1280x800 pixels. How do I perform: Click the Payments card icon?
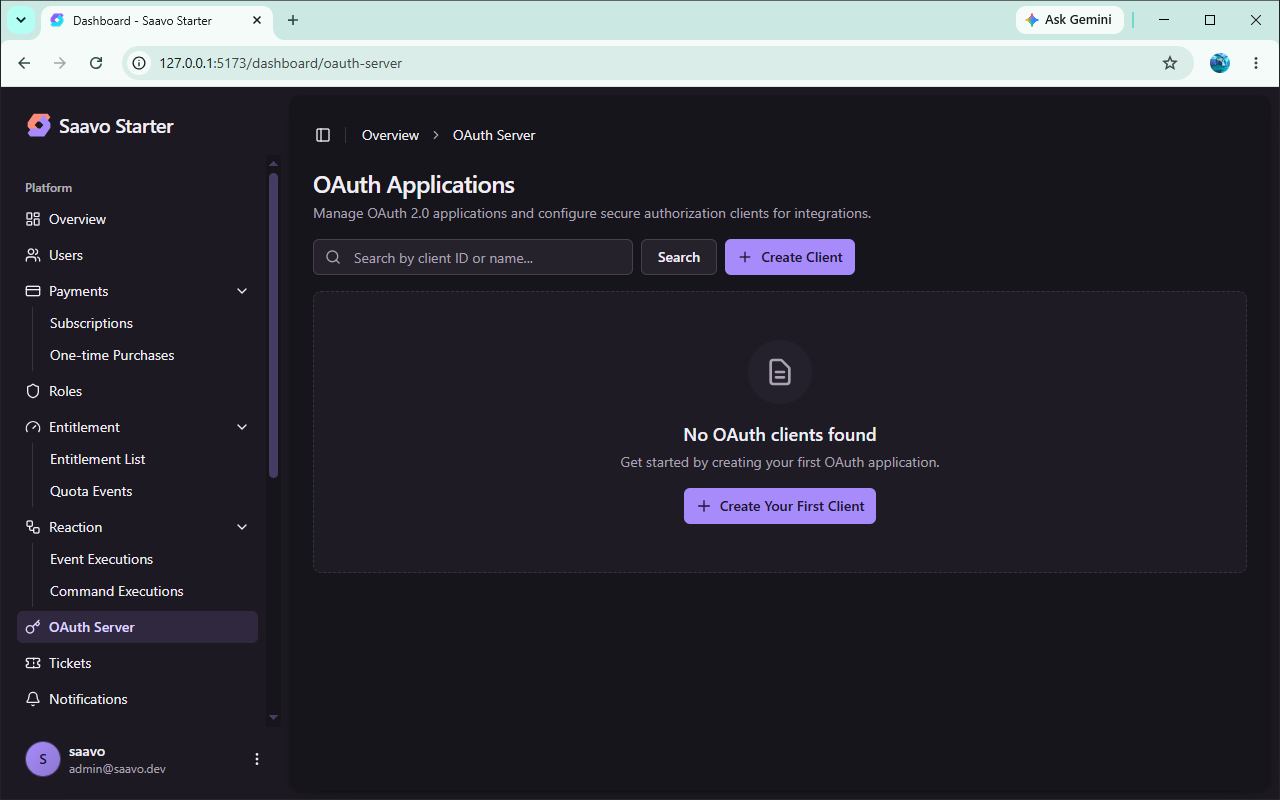tap(33, 291)
